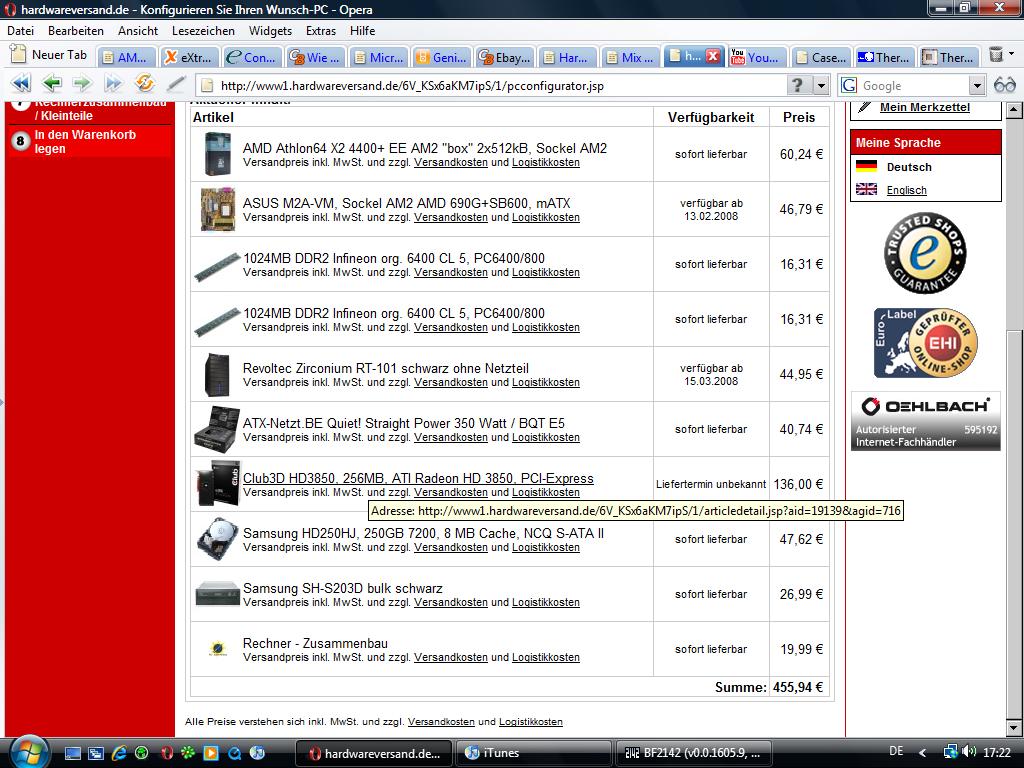
Task: Click the volume speaker tray icon
Action: [969, 752]
